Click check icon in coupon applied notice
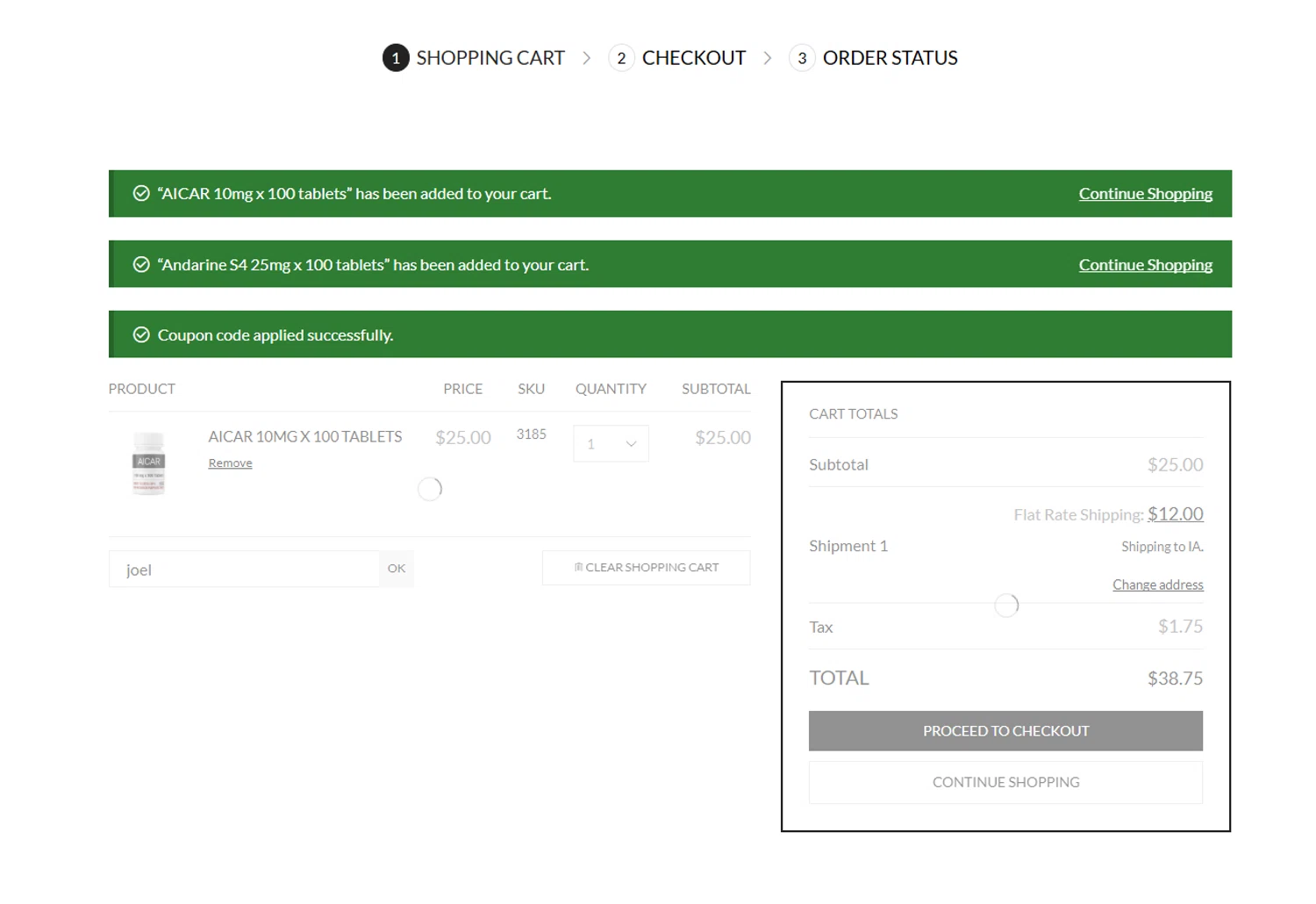 (141, 334)
